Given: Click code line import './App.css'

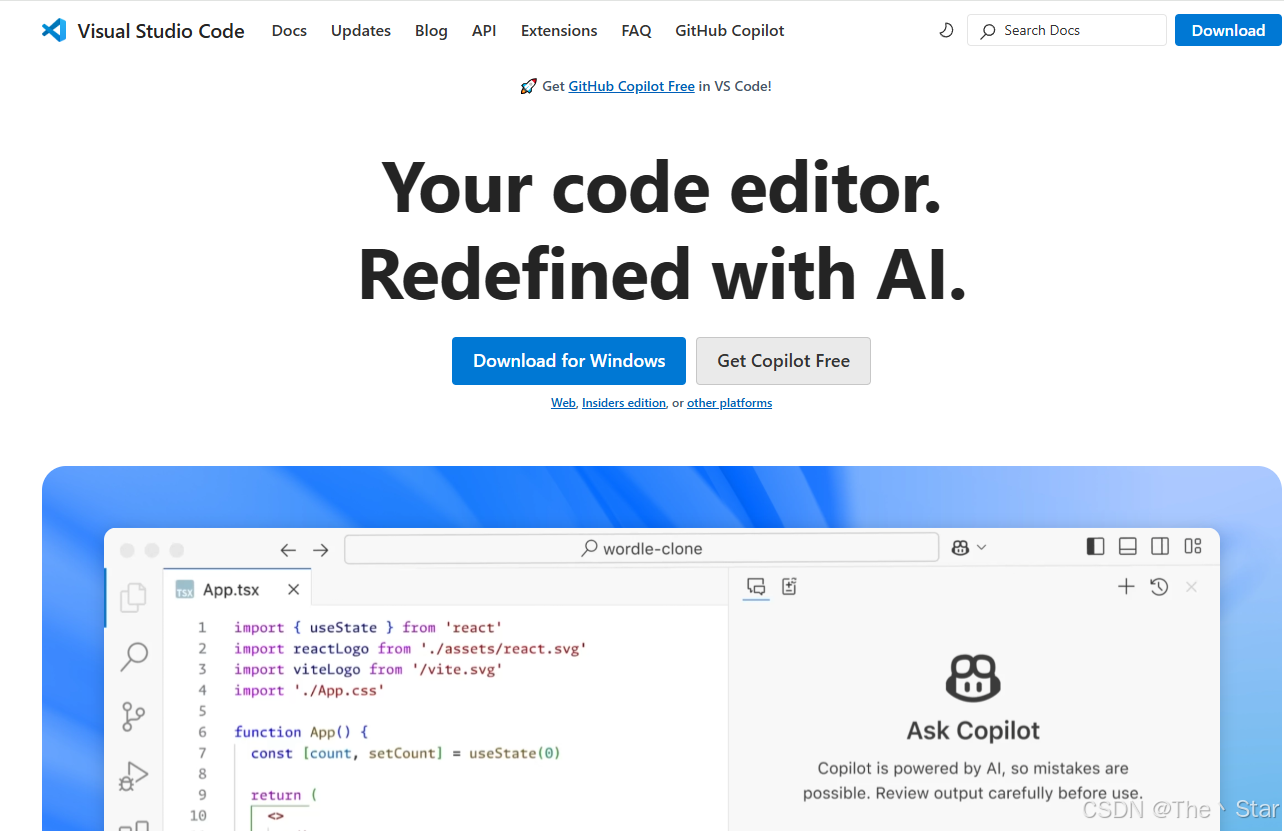Looking at the screenshot, I should 309,691.
